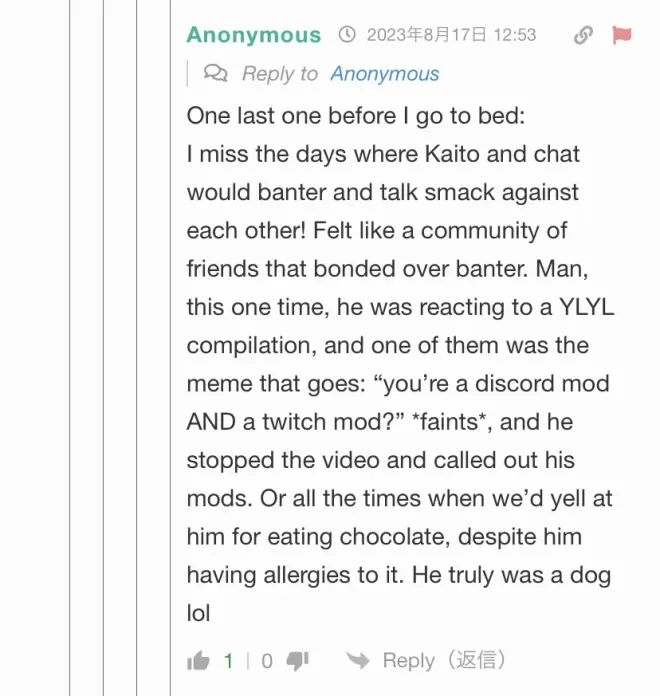Downvote the comment with thumbs down
This screenshot has width=660, height=696.
(x=297, y=660)
